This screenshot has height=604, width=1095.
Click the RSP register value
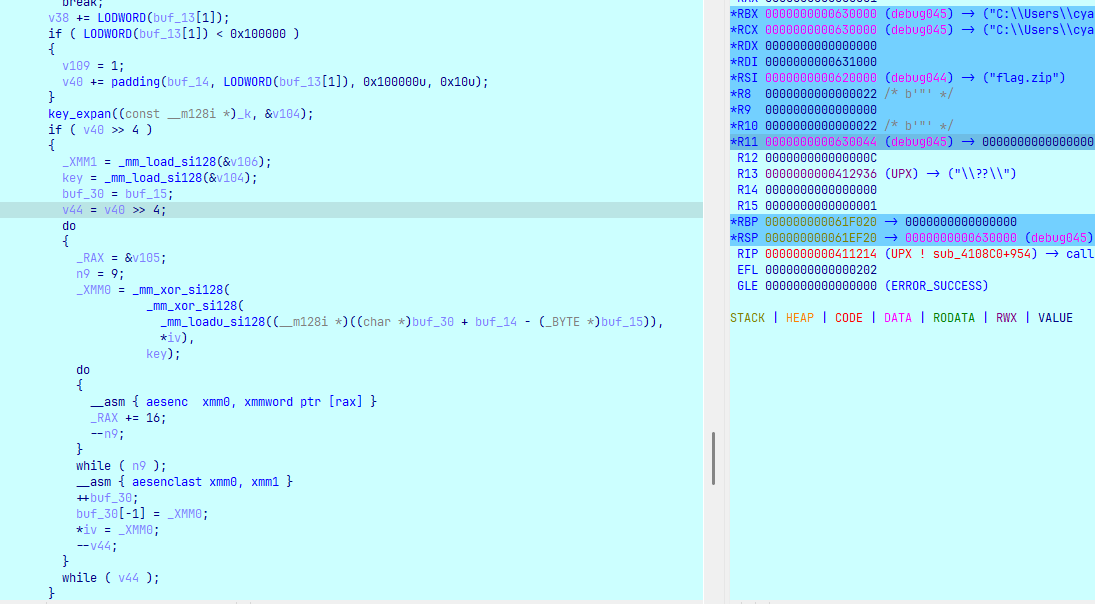tap(820, 237)
